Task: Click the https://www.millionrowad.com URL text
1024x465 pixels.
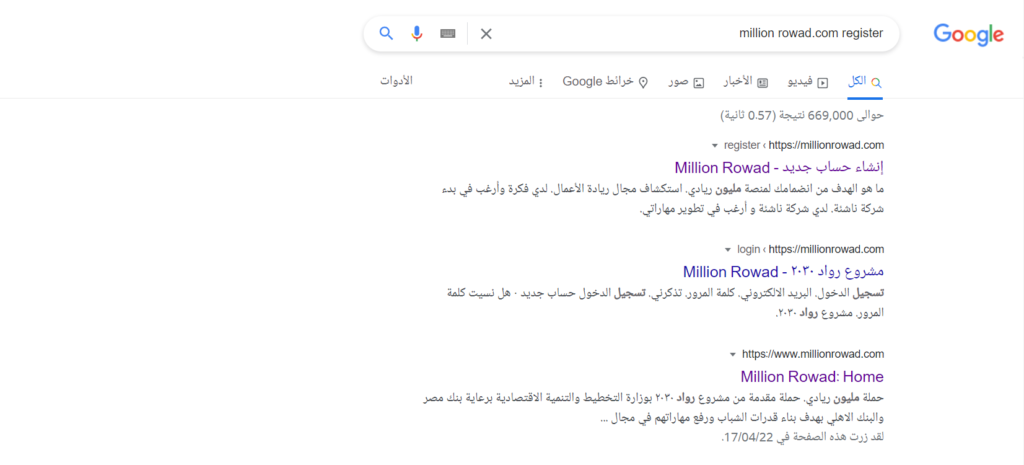Action: pos(813,354)
